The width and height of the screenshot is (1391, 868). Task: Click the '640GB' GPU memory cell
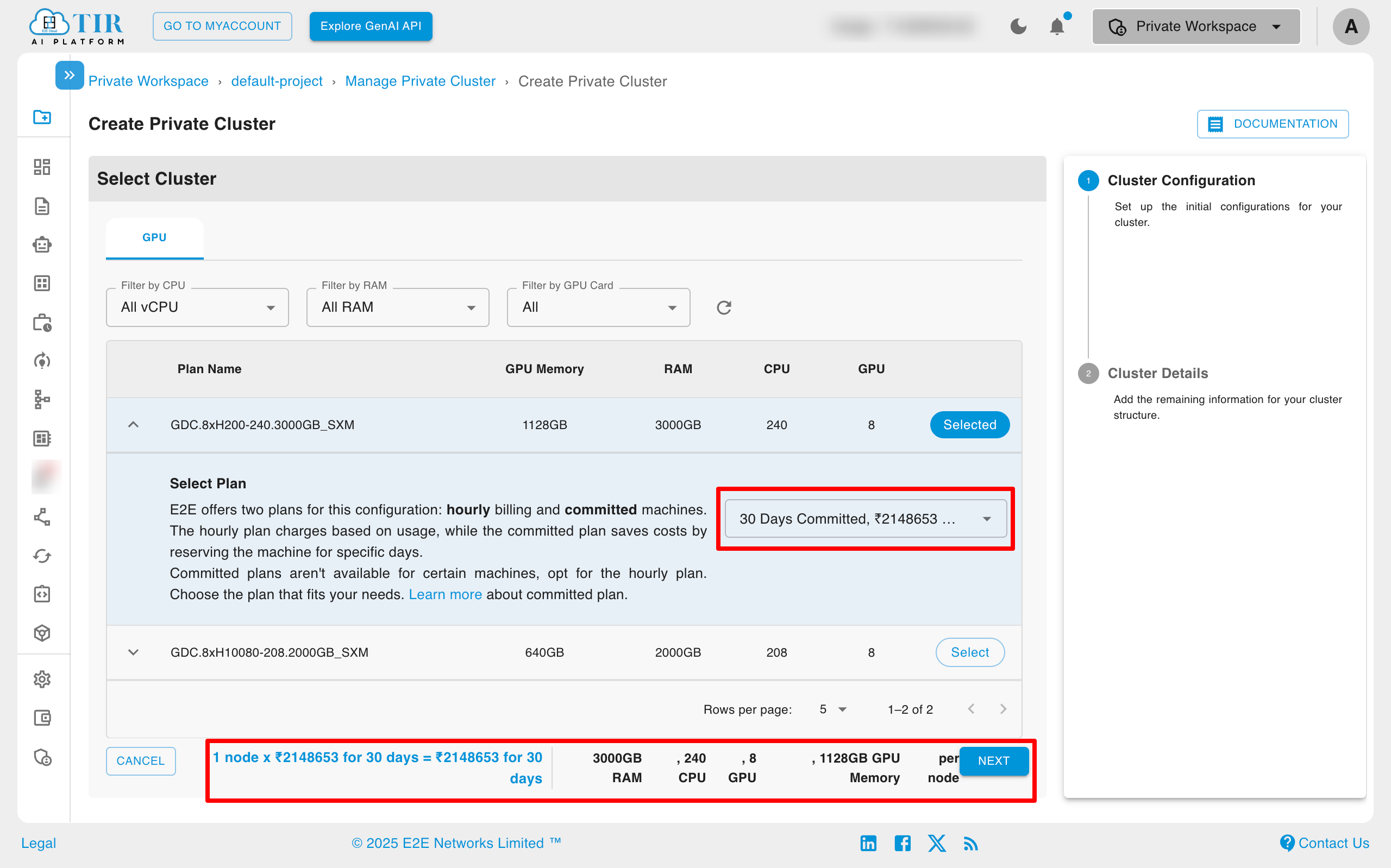[544, 652]
